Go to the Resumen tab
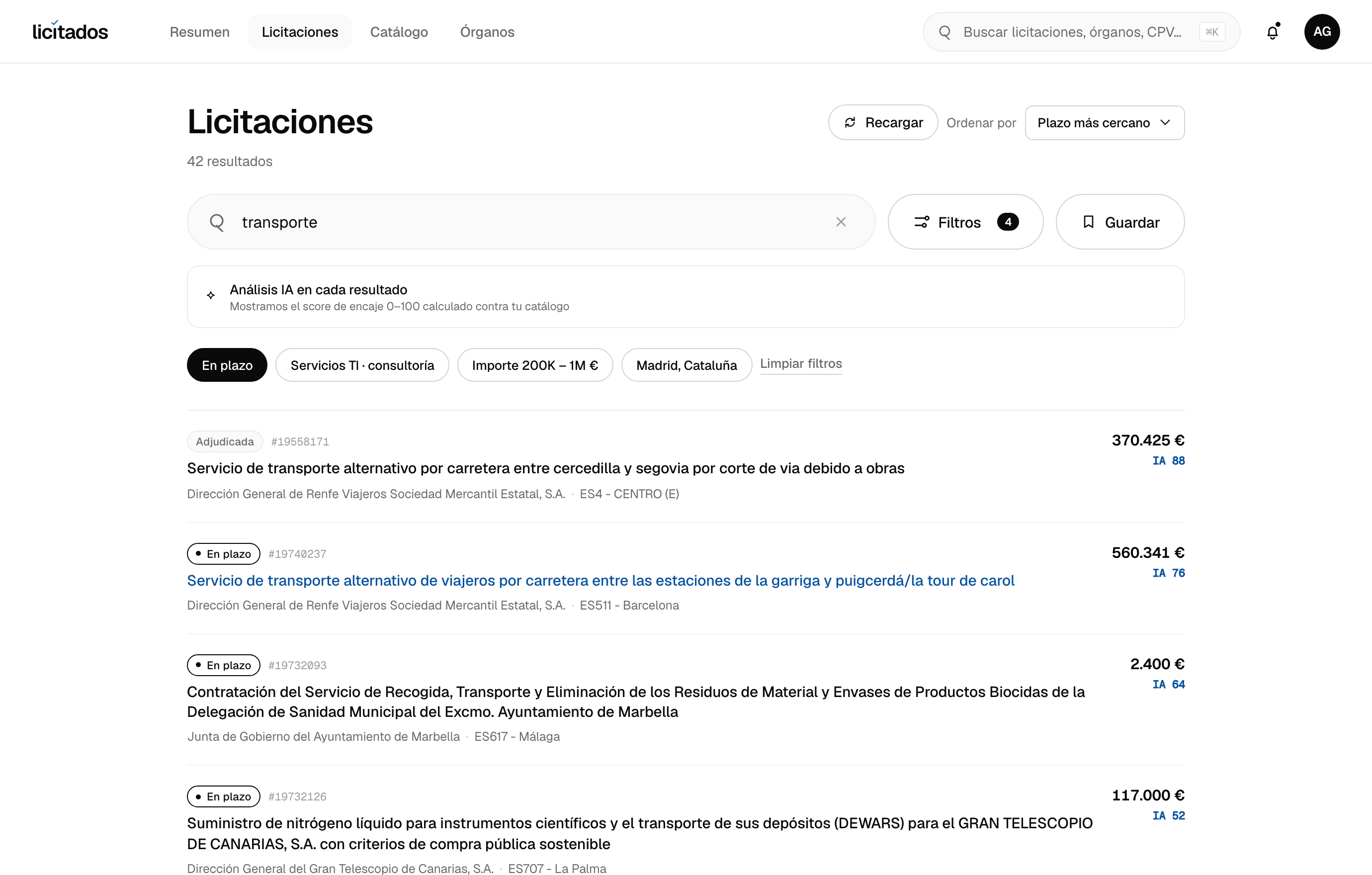This screenshot has width=1372, height=875. click(x=199, y=32)
